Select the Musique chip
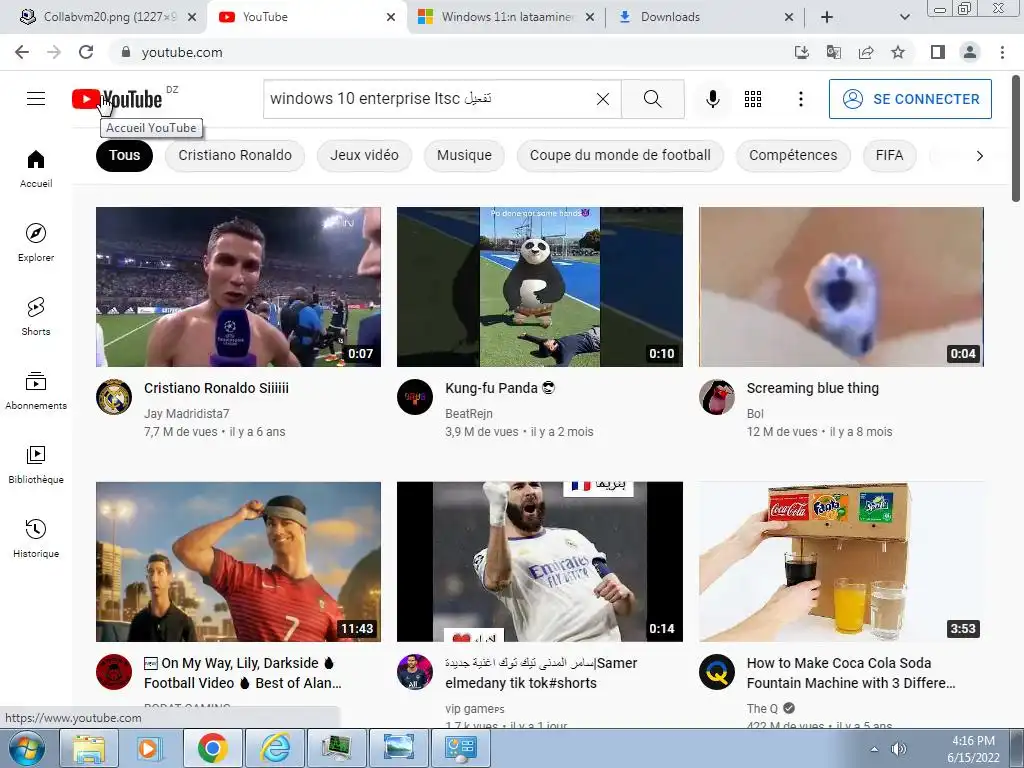 point(464,155)
